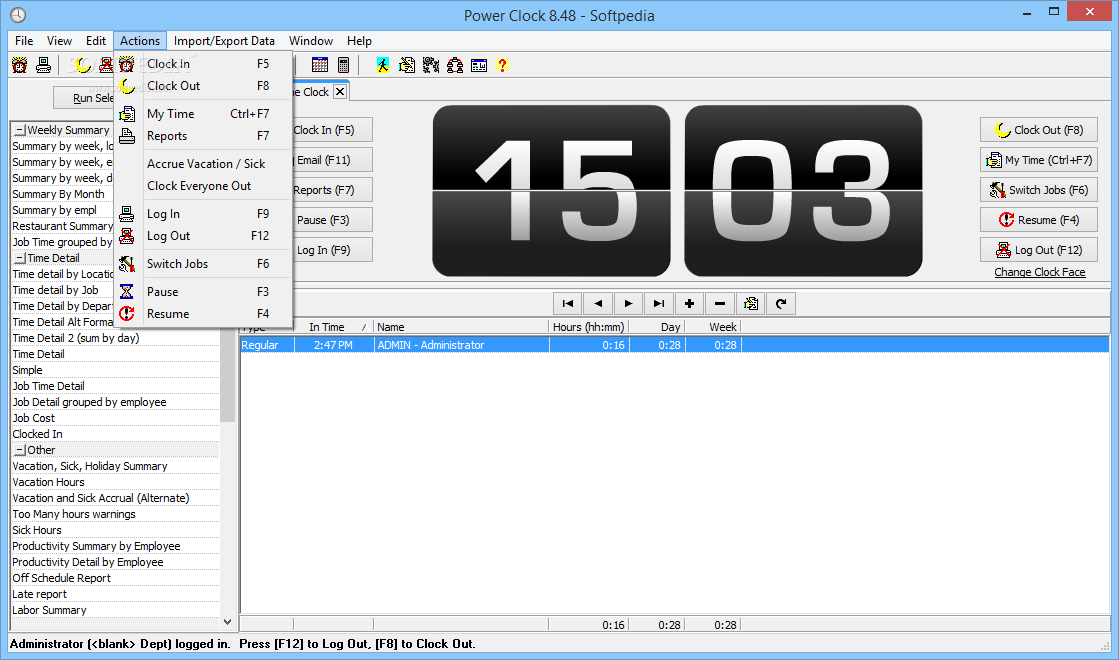Click the window chart toolbar icon
Screen dimensions: 1119x660
tap(479, 66)
